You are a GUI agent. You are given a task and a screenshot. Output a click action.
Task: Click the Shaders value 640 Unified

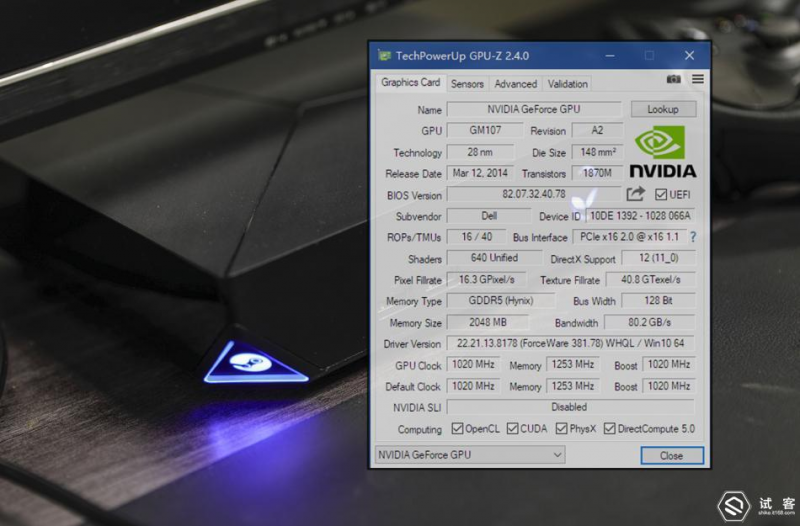pyautogui.click(x=494, y=258)
